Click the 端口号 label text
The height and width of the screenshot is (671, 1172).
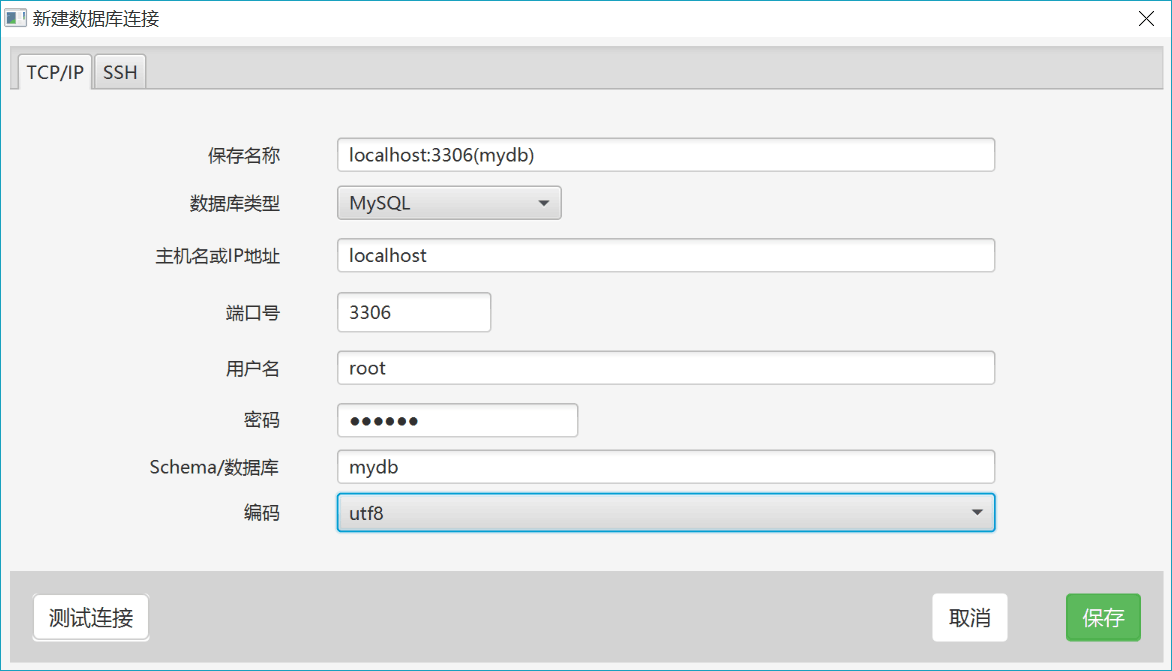(252, 313)
